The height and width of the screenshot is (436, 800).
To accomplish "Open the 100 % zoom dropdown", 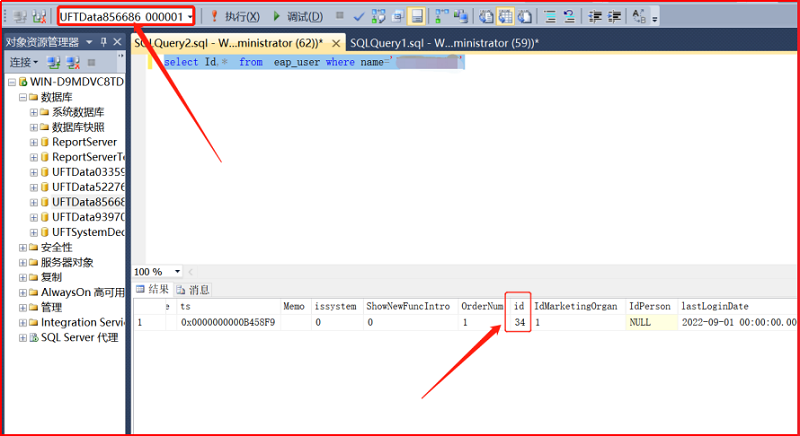I will 177,271.
